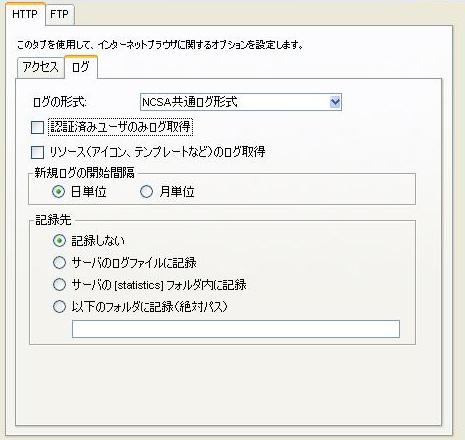Click the absolute path folder text field
465x440 pixels.
tap(236, 329)
